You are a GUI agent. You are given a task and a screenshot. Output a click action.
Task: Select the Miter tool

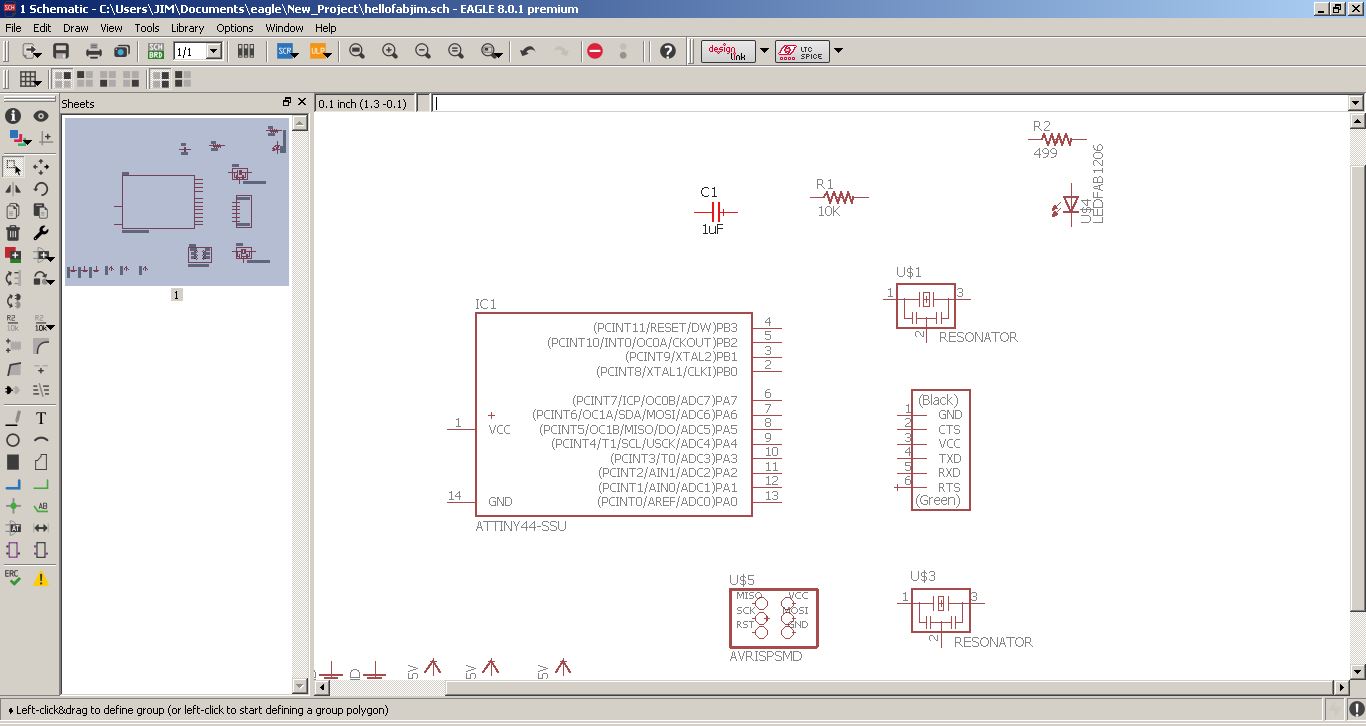point(41,346)
